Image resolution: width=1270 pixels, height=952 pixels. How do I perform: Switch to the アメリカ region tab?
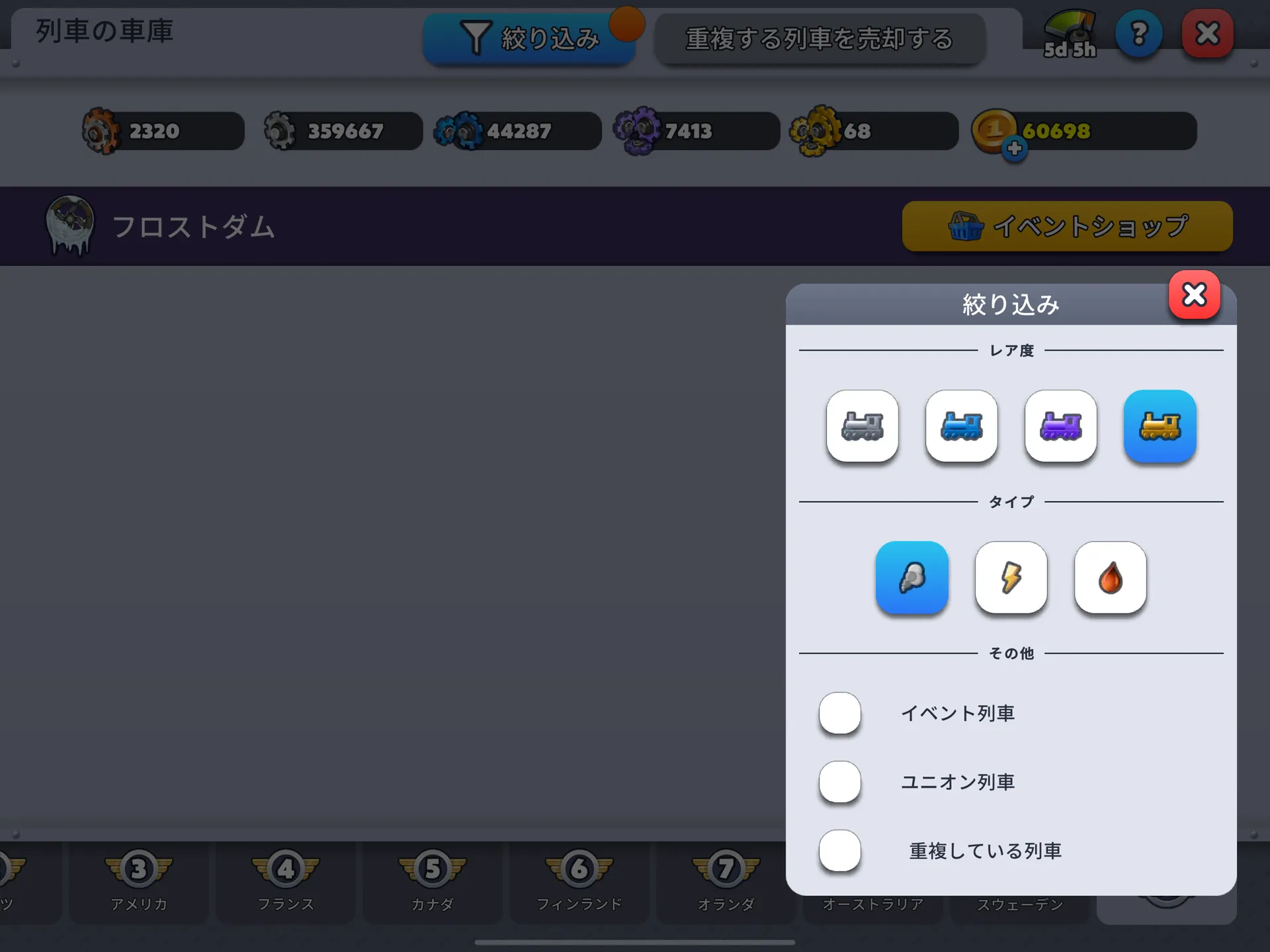pyautogui.click(x=139, y=882)
